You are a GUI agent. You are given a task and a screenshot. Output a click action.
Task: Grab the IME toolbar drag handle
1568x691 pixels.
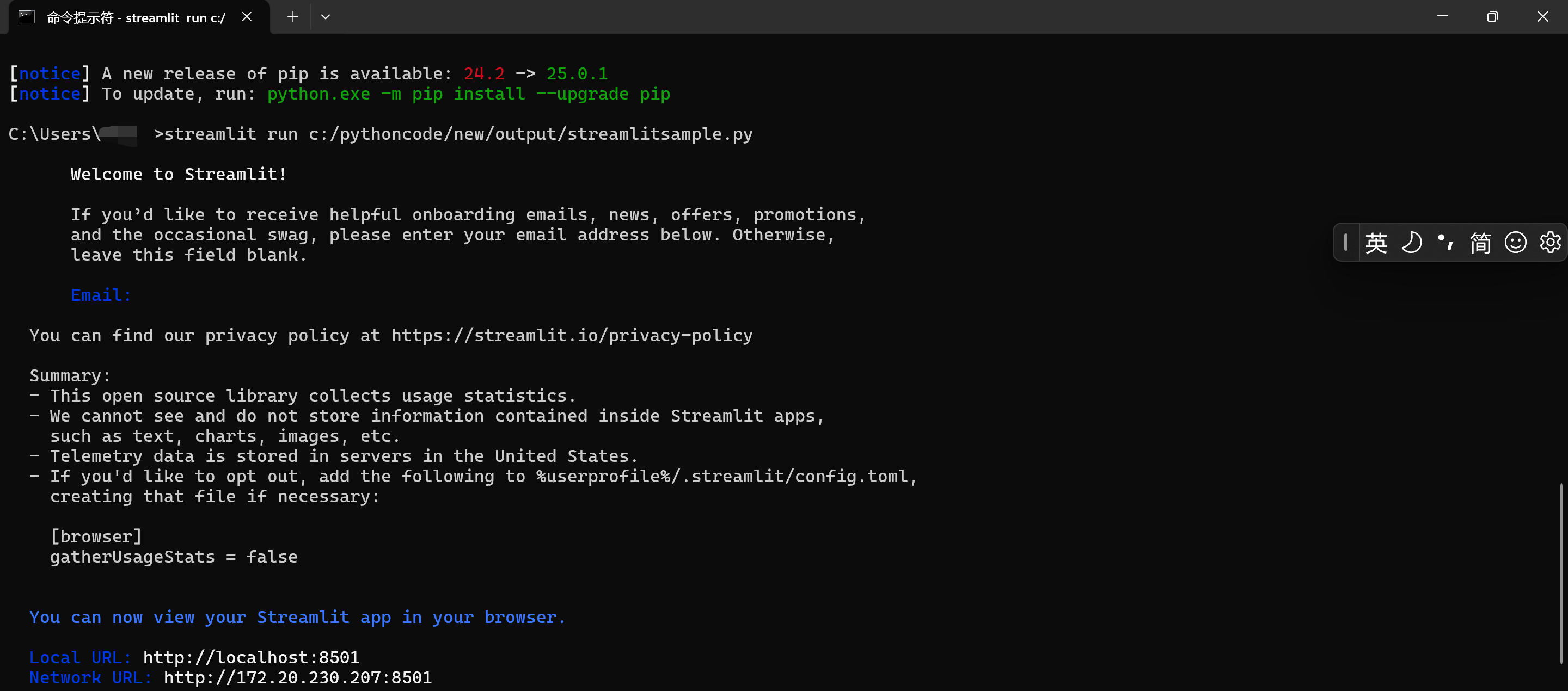coord(1345,243)
